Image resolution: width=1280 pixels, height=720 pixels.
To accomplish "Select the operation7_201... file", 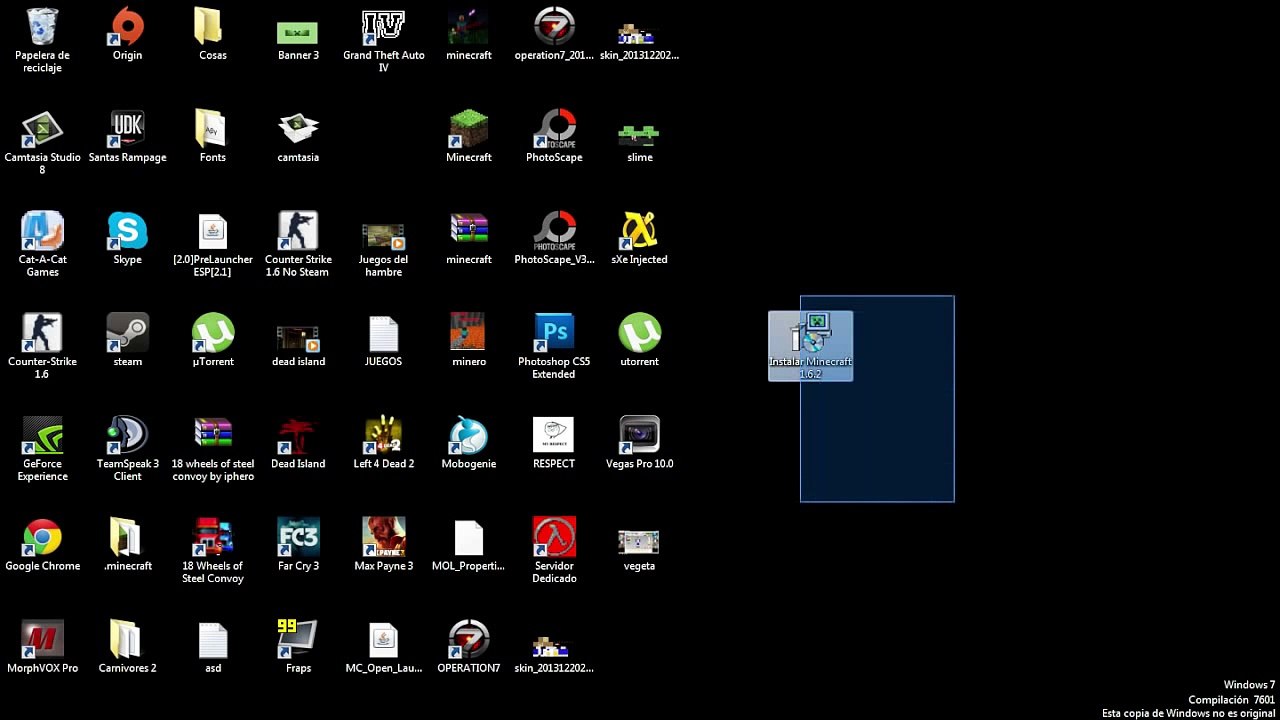I will click(x=554, y=35).
